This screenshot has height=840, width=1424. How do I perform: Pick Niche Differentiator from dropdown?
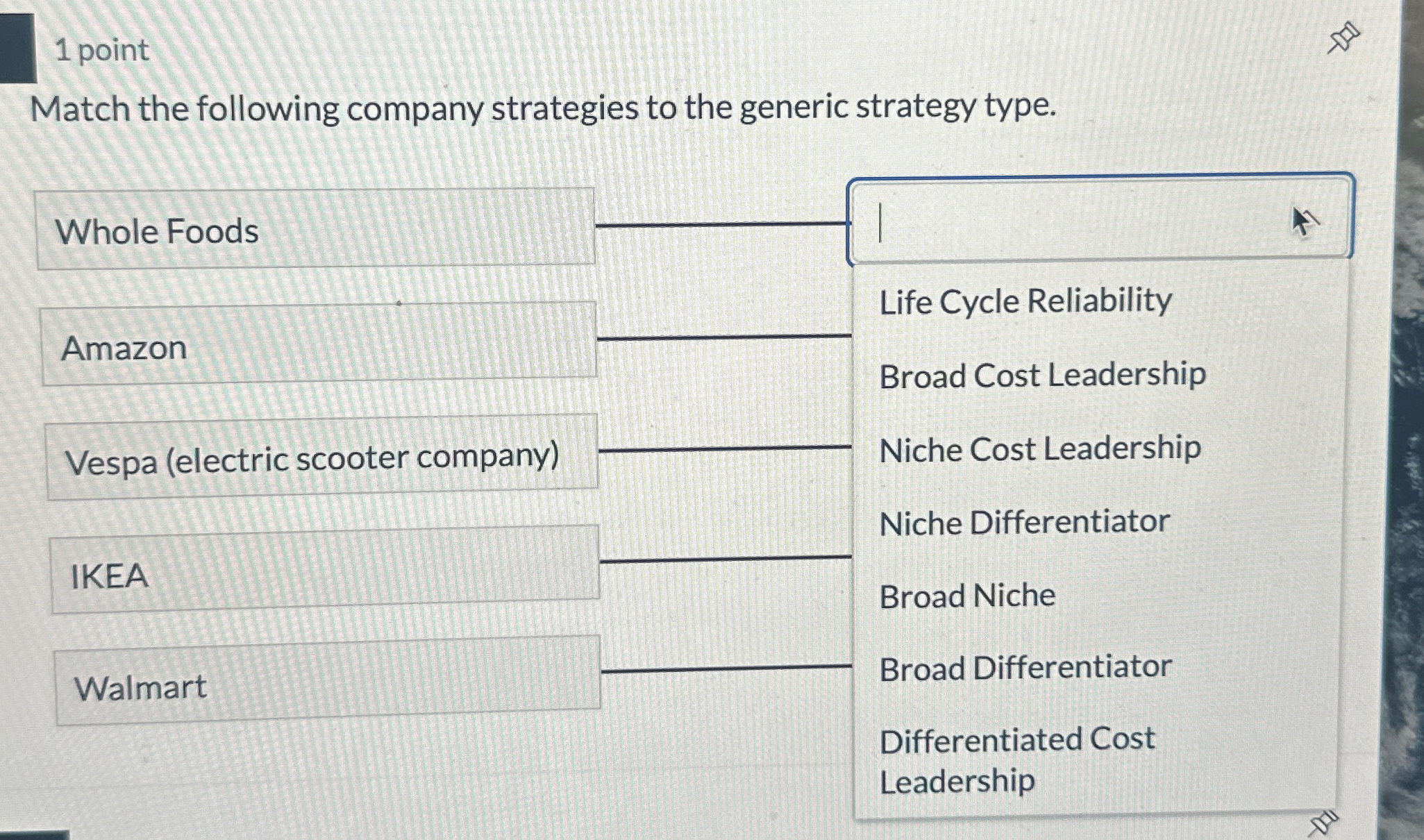pyautogui.click(x=1024, y=523)
